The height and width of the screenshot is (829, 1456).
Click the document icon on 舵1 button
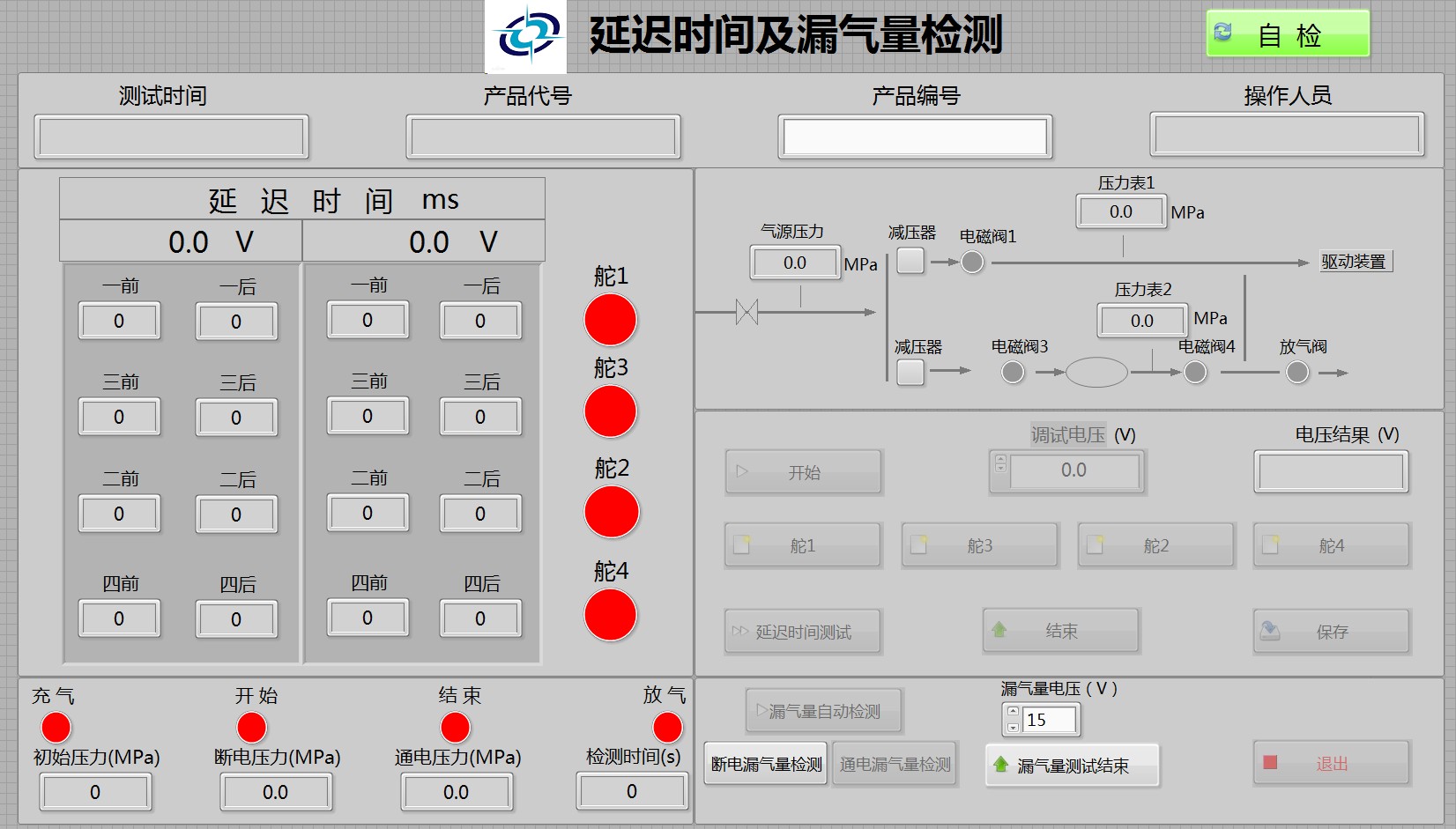742,544
